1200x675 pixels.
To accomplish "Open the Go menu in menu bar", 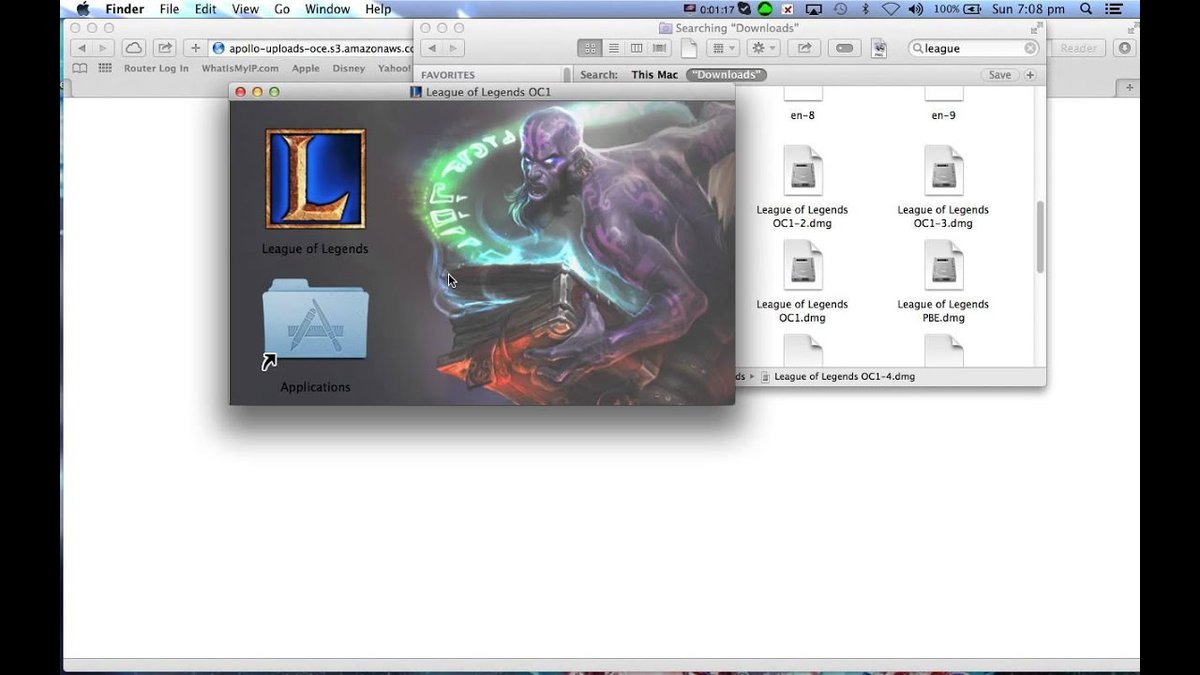I will coord(281,9).
